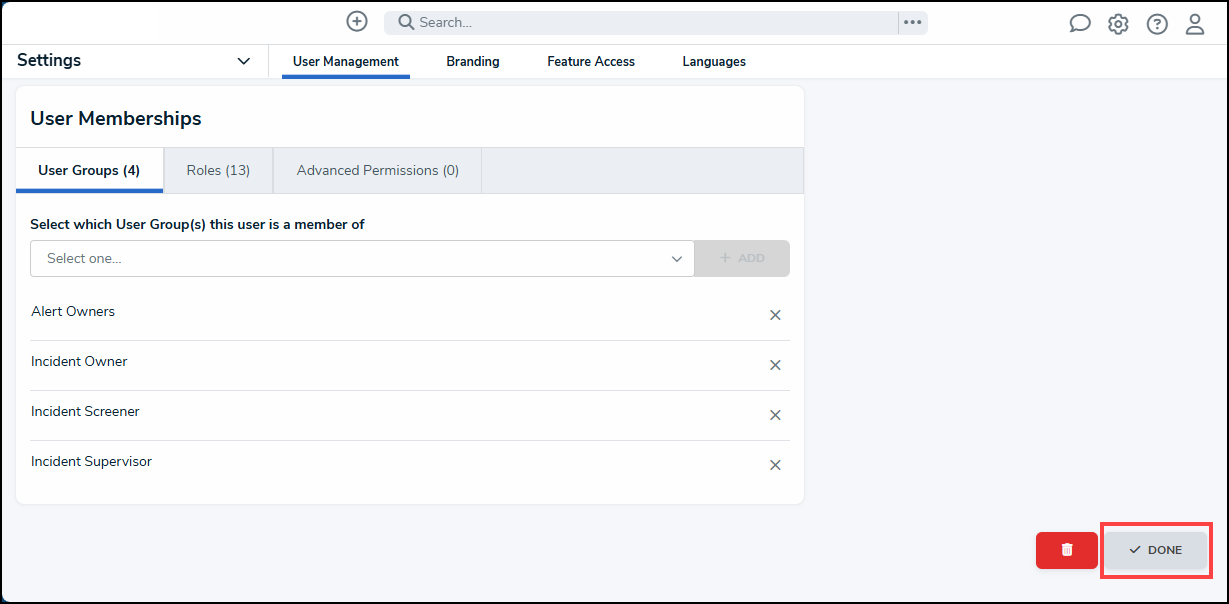Open the Languages tab
Screen dimensions: 1229x604
714,61
